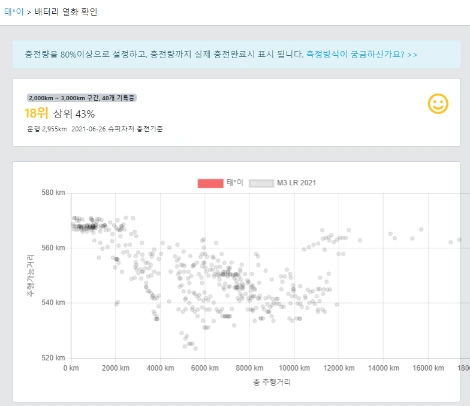470x406 pixels.
Task: Click the 상위 43% percentile text
Action: pyautogui.click(x=74, y=114)
